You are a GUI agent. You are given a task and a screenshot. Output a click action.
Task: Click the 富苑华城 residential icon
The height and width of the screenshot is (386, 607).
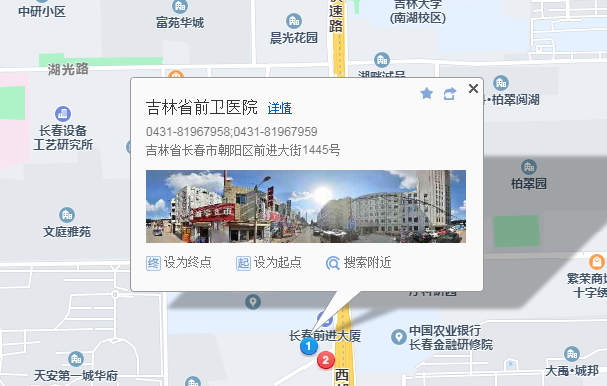[x=180, y=7]
